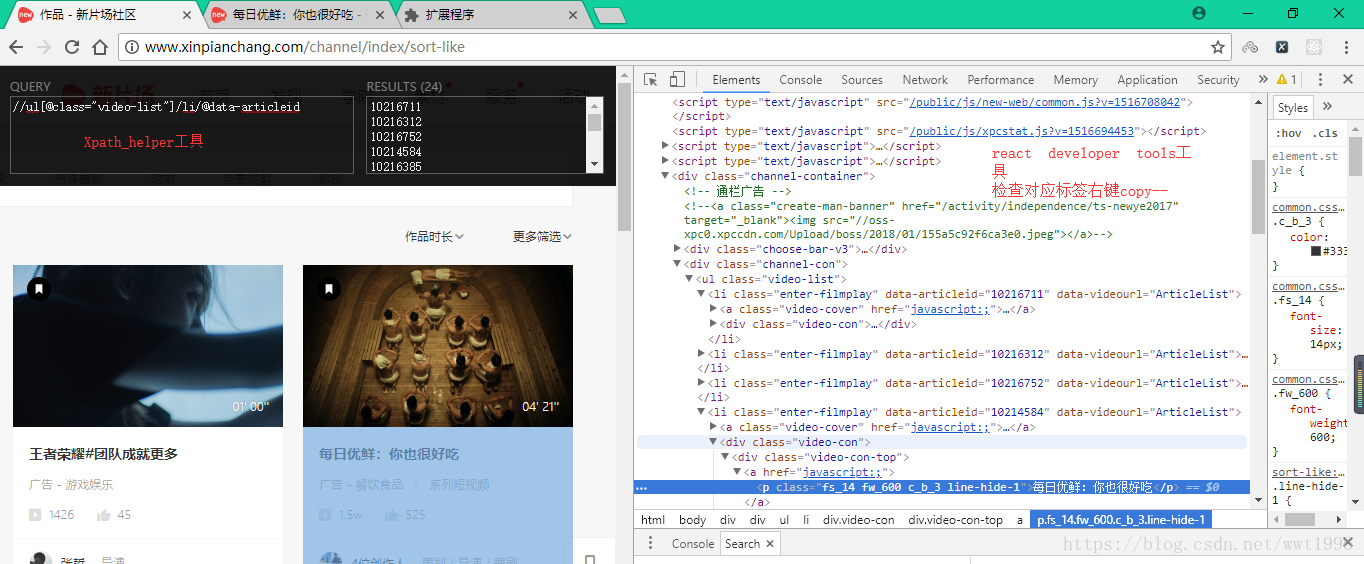Screen dimensions: 1364x564
Task: Close the DevTools panel
Action: click(x=1346, y=80)
